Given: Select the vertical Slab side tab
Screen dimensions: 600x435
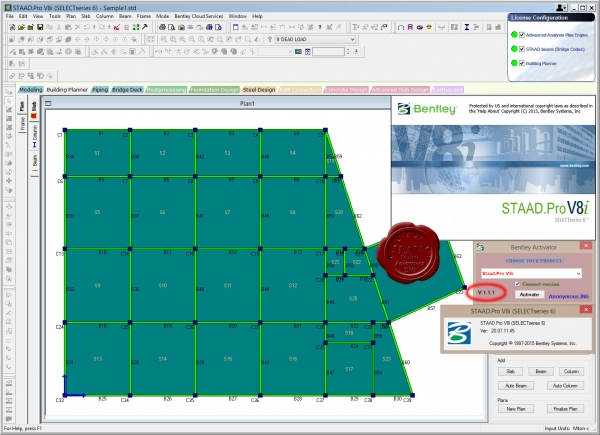Looking at the screenshot, I should tap(34, 109).
